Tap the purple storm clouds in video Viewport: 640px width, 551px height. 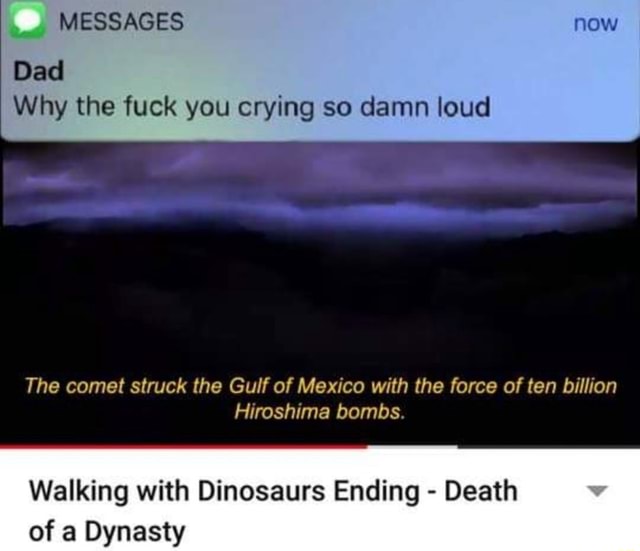pos(320,184)
